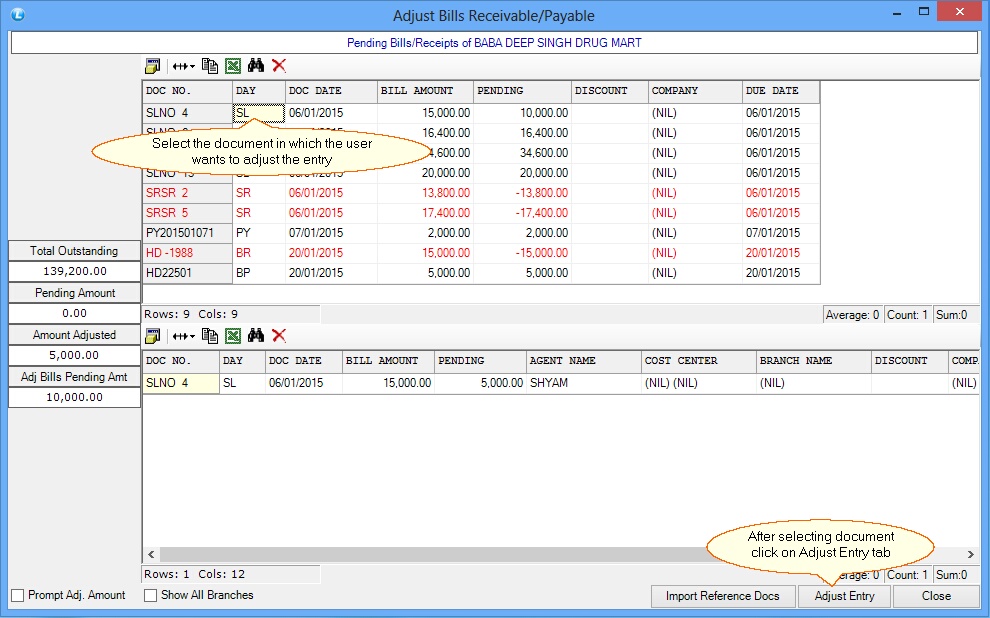Click DISCOUNT header in upper grid
The height and width of the screenshot is (618, 990).
tap(610, 91)
